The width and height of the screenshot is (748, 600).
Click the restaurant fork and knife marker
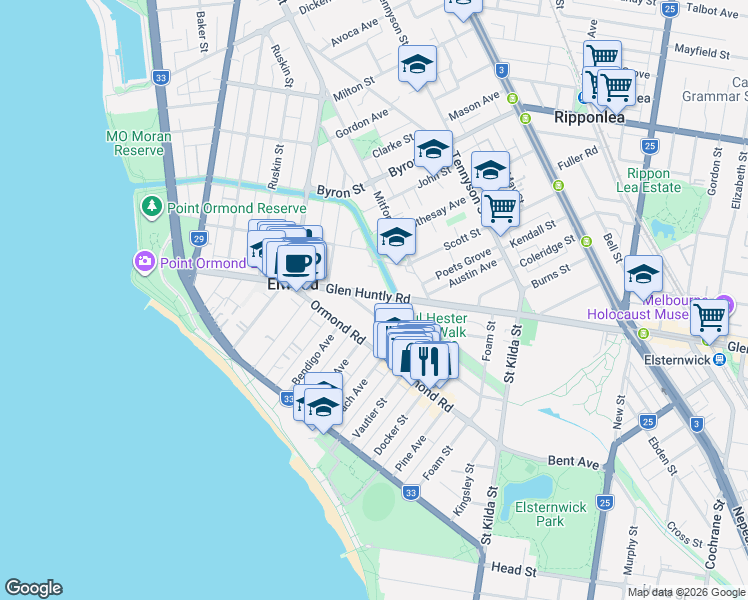(429, 362)
